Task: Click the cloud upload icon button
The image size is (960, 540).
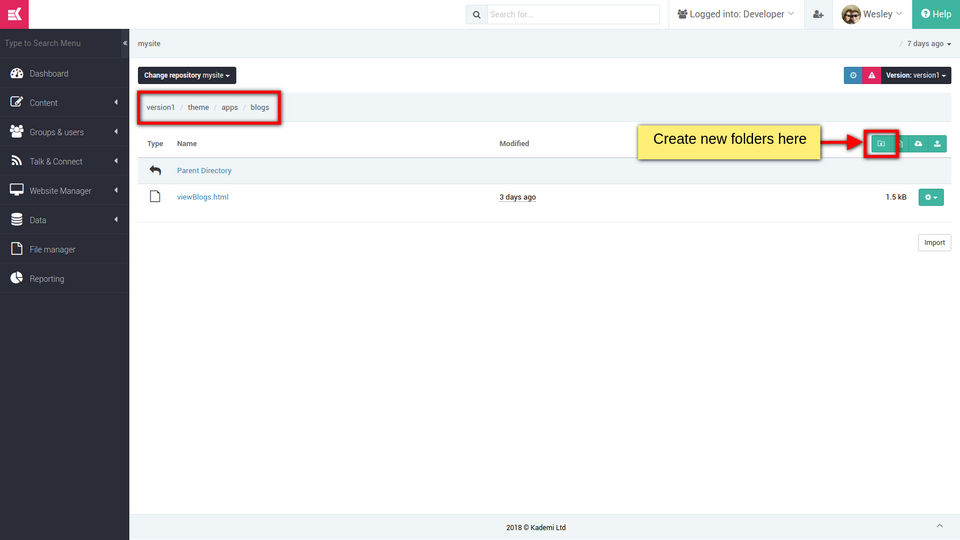Action: coord(918,144)
